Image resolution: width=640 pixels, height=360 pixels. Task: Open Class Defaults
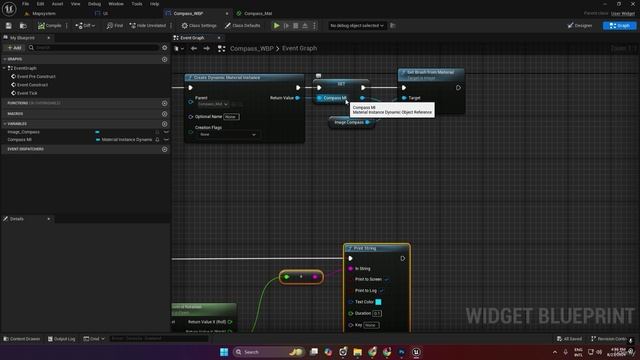click(242, 26)
